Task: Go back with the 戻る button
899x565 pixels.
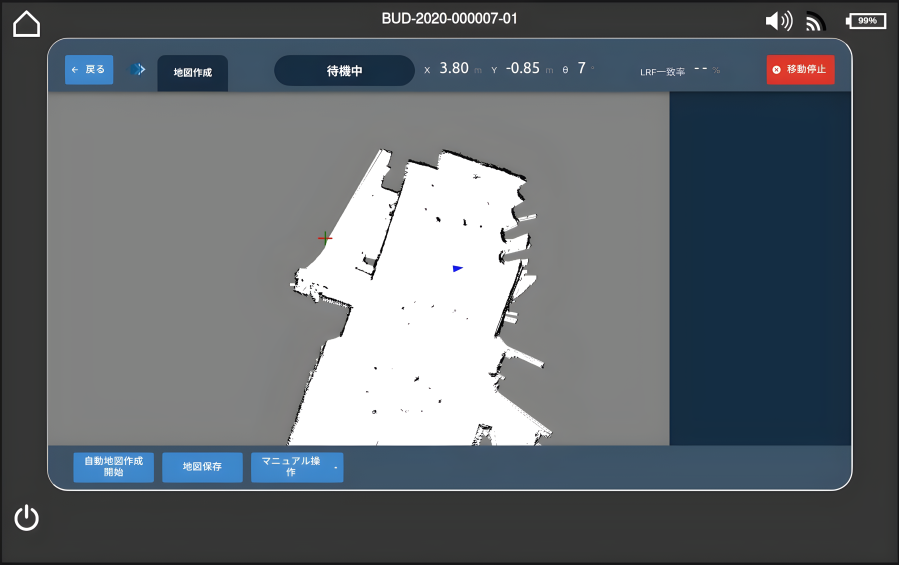Action: pyautogui.click(x=89, y=70)
